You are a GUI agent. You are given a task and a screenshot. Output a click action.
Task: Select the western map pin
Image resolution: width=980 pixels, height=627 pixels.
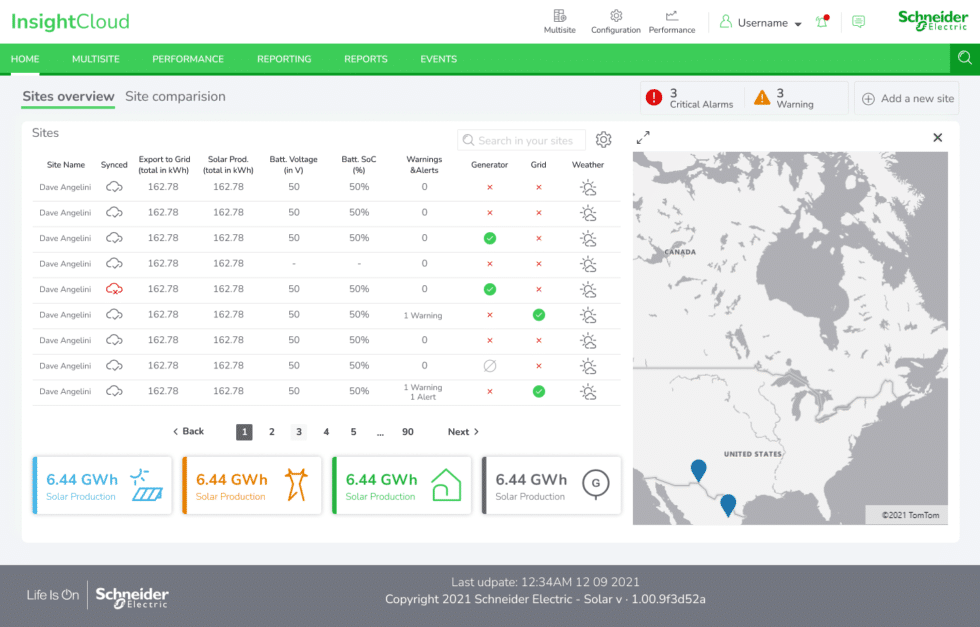[x=698, y=470]
